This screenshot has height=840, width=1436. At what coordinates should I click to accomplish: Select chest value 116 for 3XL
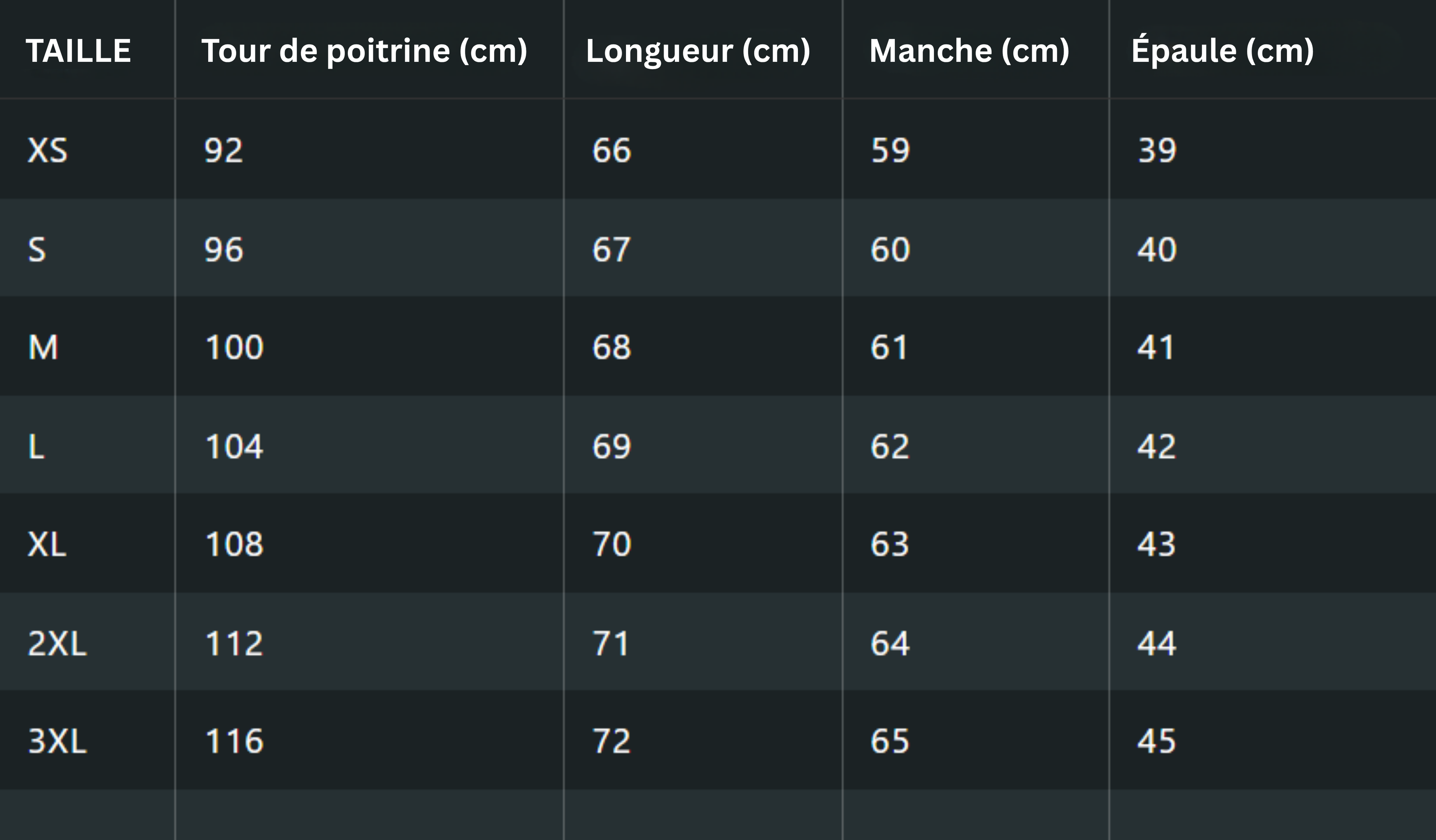click(x=234, y=741)
